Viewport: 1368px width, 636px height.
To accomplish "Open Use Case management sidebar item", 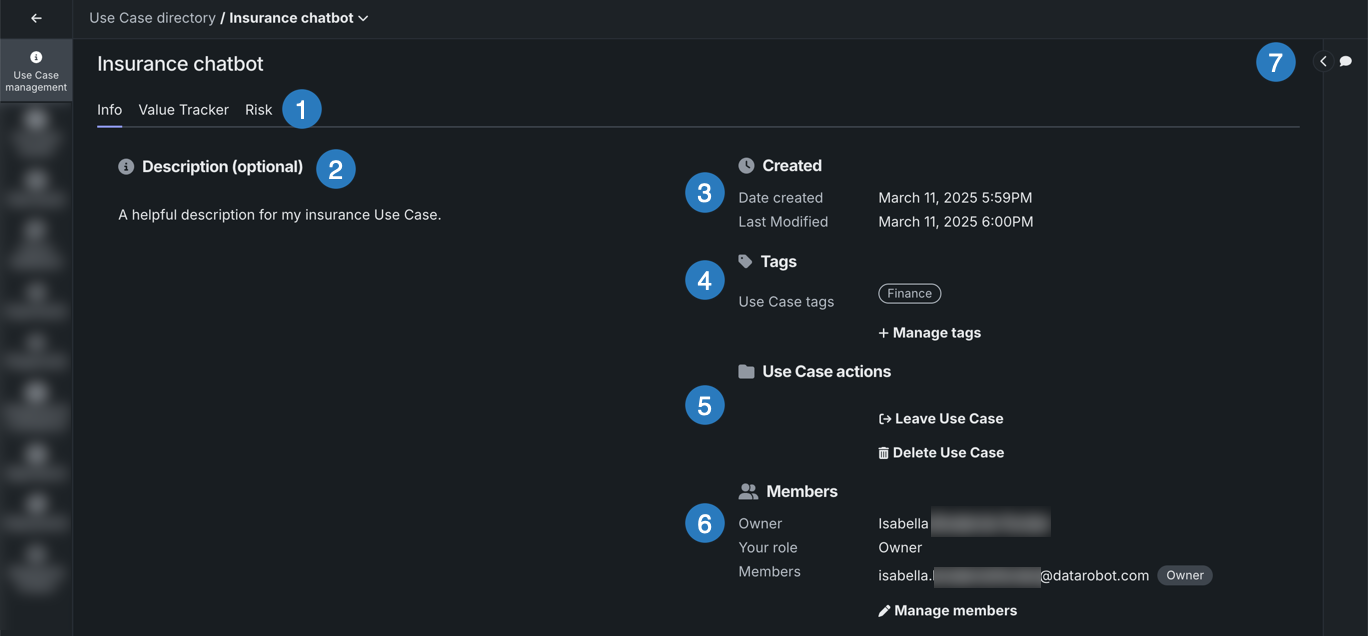I will coord(36,71).
